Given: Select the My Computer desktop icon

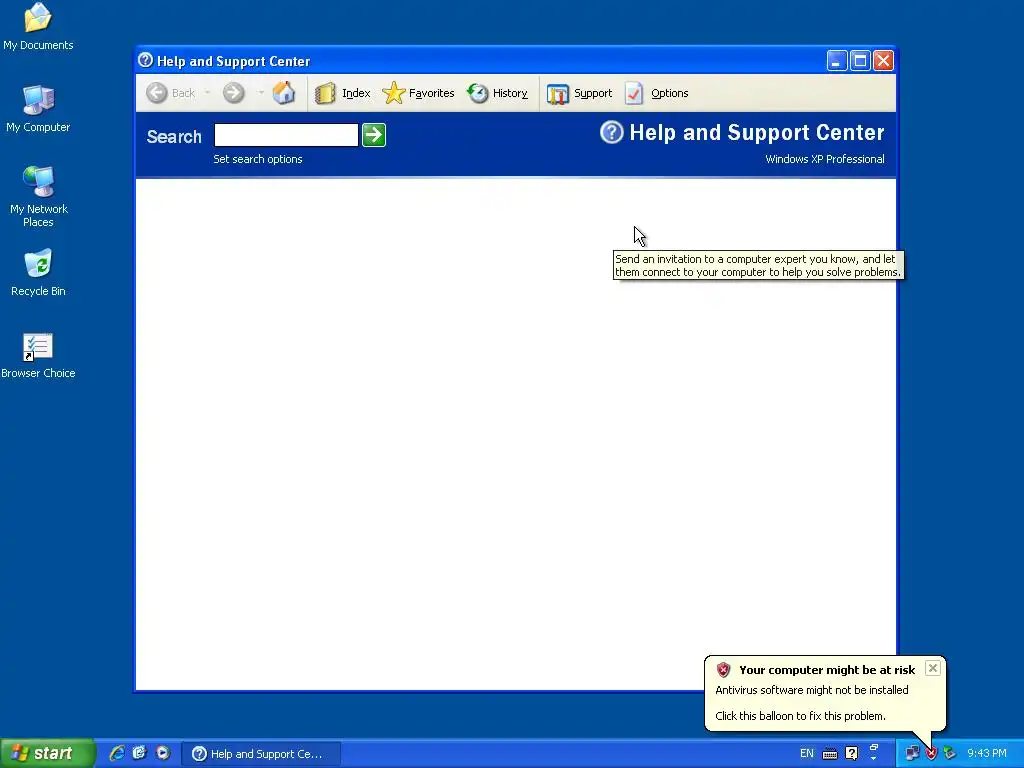Looking at the screenshot, I should pyautogui.click(x=38, y=108).
